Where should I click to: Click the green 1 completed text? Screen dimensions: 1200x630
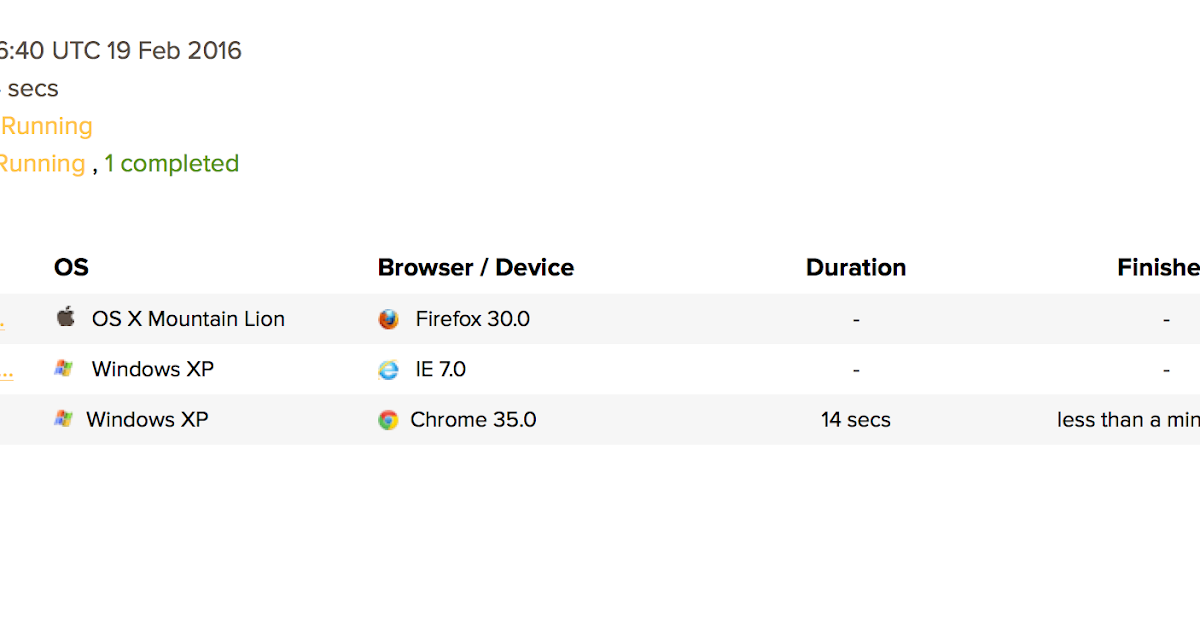click(172, 163)
